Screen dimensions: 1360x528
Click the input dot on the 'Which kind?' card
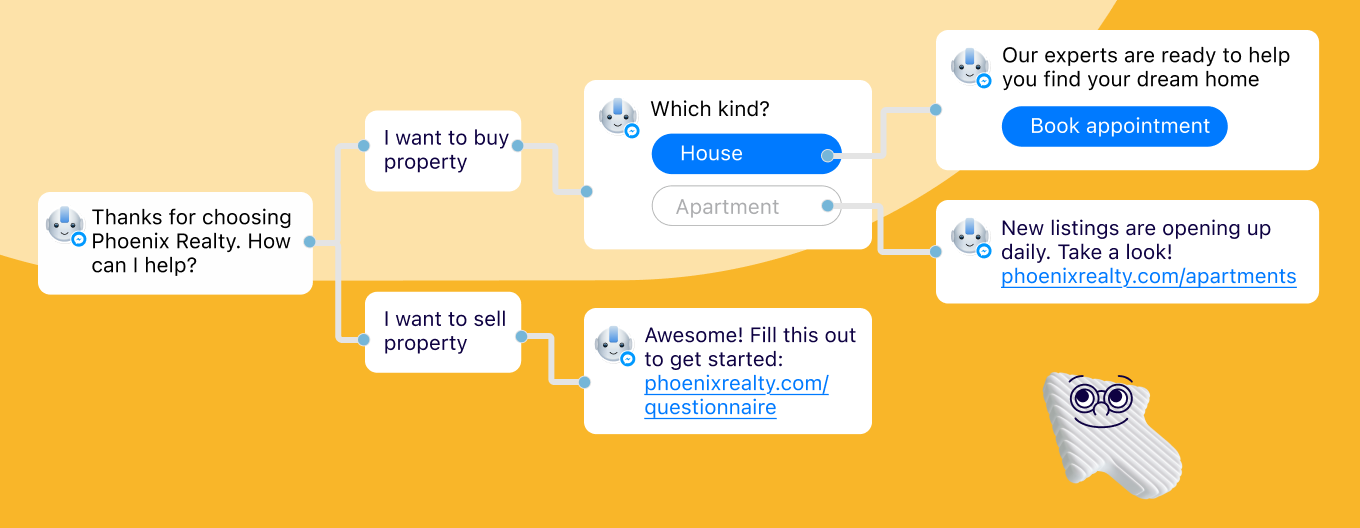pyautogui.click(x=587, y=191)
